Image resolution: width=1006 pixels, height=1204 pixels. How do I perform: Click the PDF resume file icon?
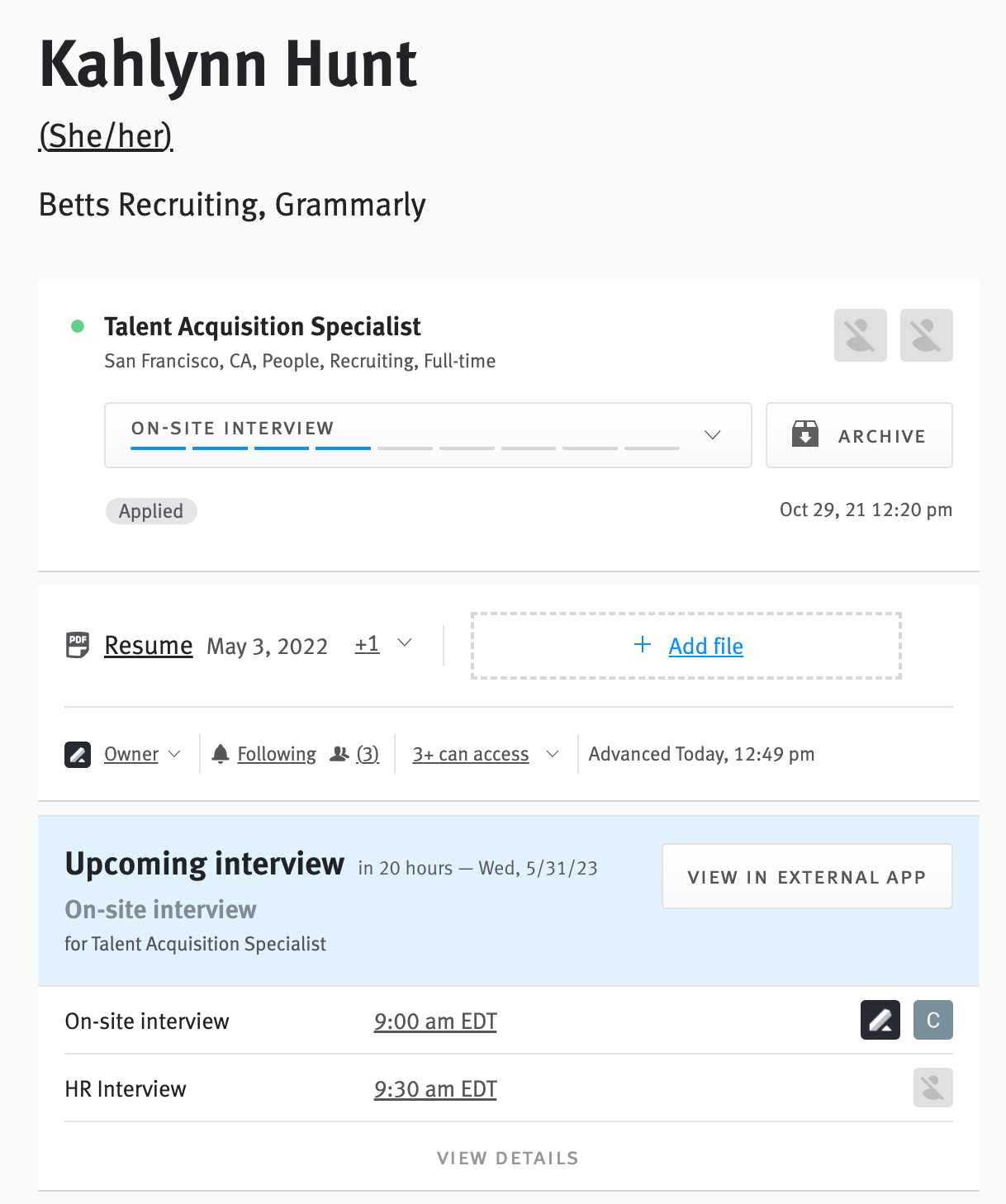78,645
